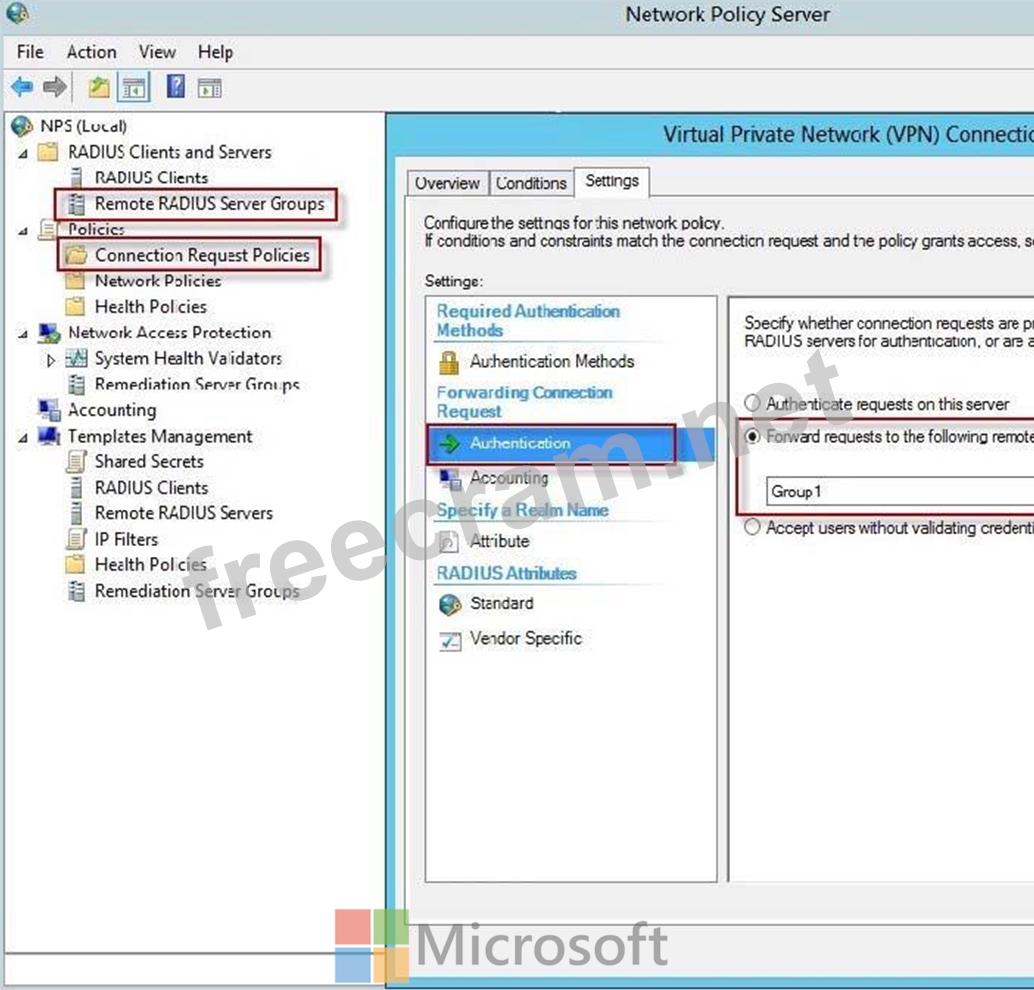Collapse the RADIUS Clients and Servers node

[23, 153]
